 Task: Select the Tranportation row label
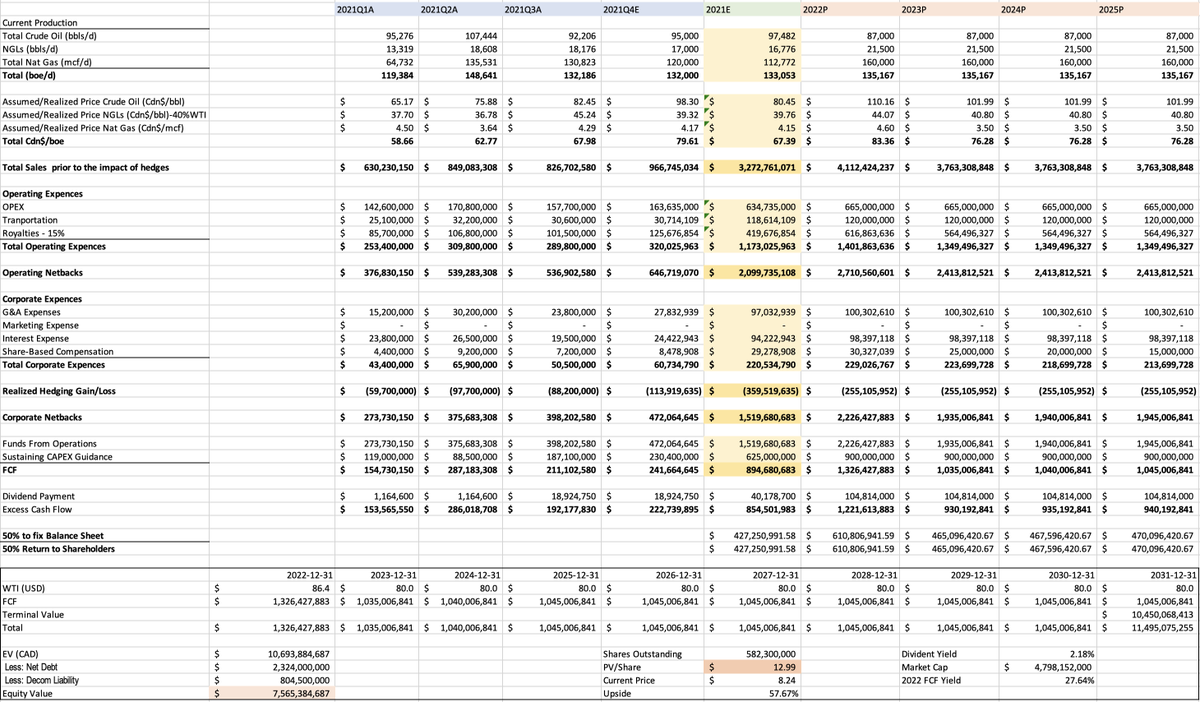(x=31, y=220)
